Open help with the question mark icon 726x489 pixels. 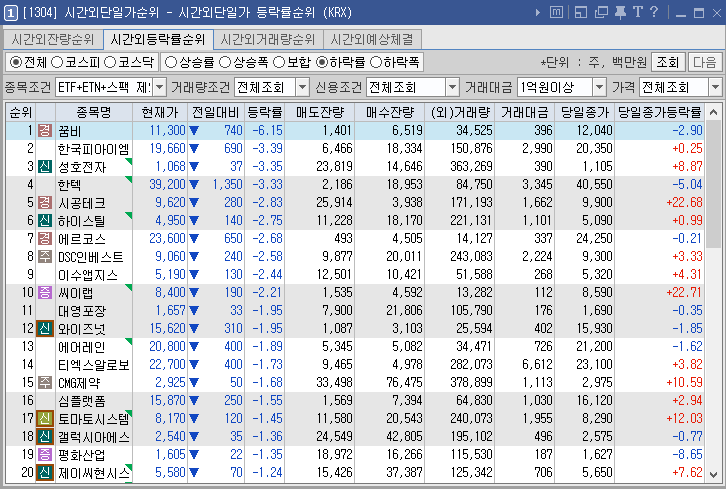click(654, 12)
